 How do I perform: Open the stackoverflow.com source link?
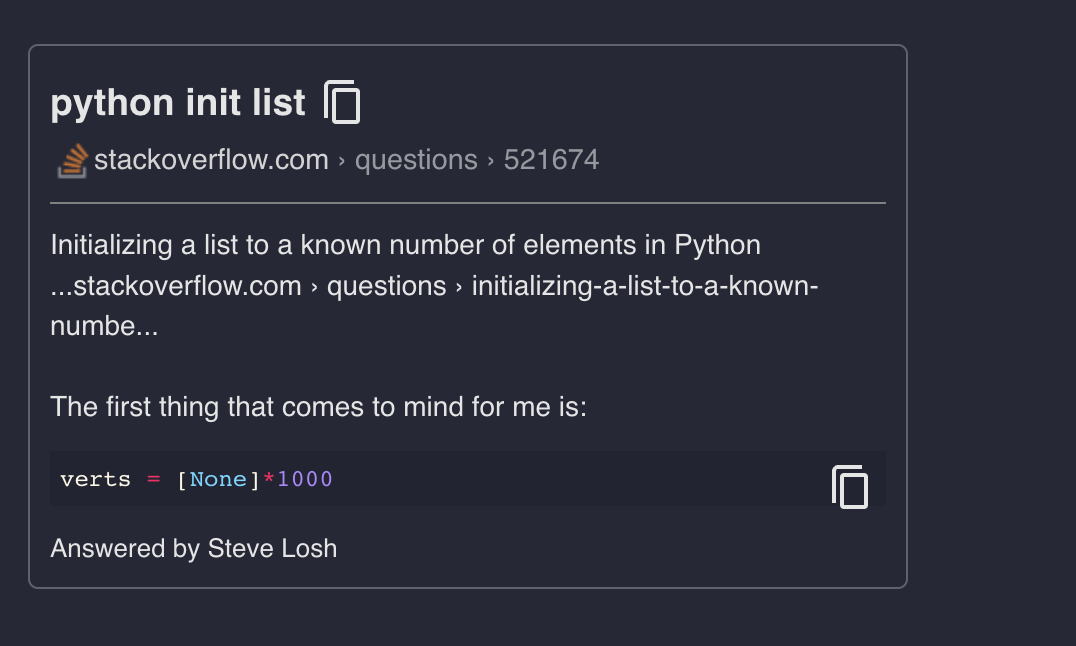pyautogui.click(x=211, y=160)
